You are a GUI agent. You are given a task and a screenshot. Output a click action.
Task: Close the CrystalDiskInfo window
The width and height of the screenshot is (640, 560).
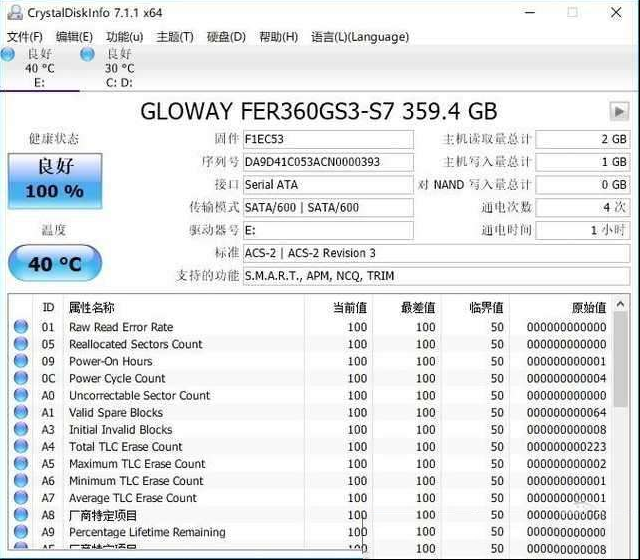tap(616, 13)
